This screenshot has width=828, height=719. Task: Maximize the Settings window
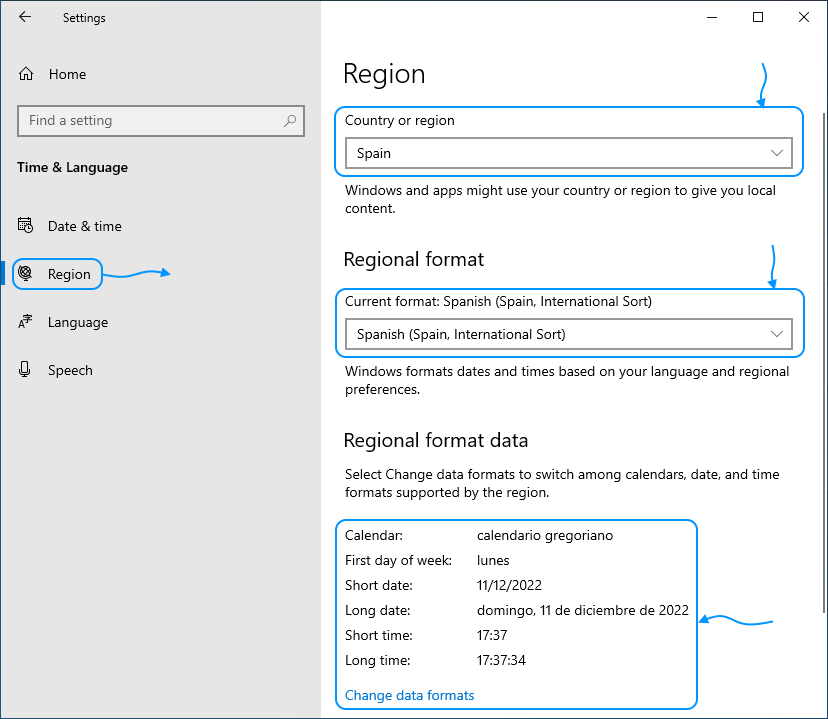(758, 17)
